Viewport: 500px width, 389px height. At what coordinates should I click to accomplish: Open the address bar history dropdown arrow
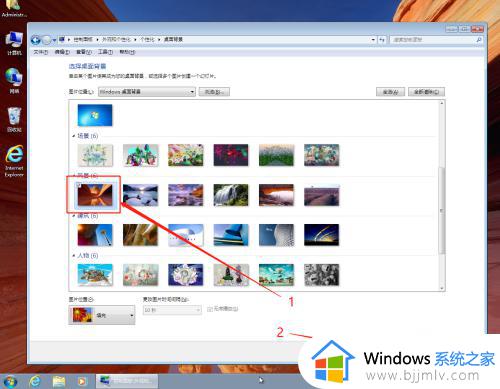click(373, 40)
